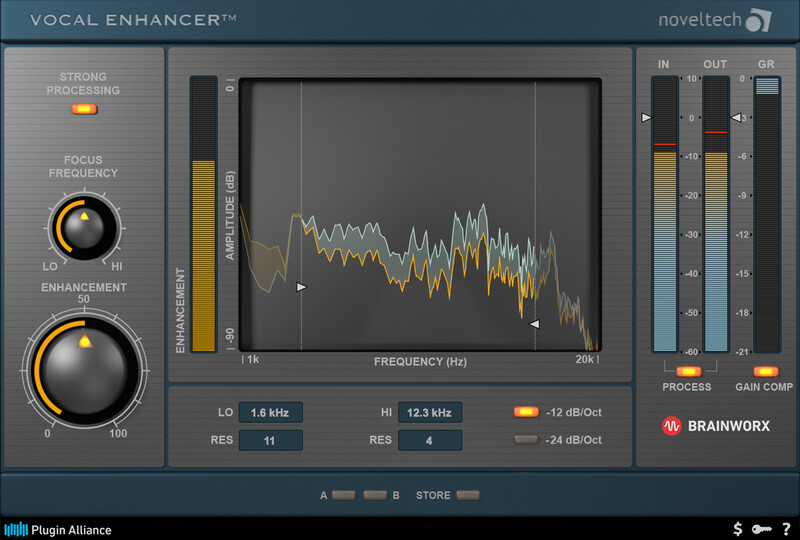Click the question mark help icon
The height and width of the screenshot is (540, 800).
point(786,529)
